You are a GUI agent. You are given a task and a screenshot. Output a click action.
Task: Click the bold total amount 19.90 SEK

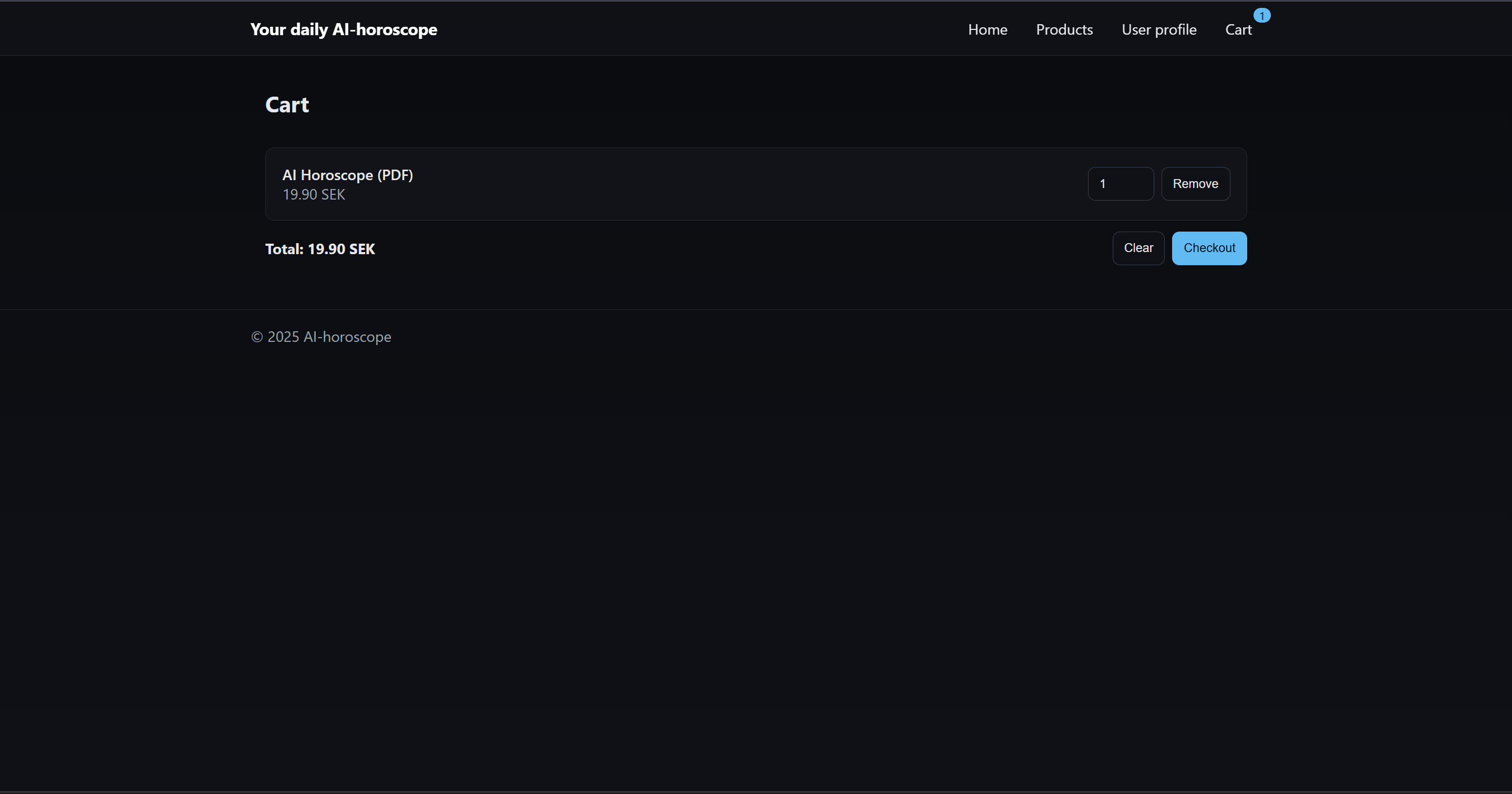(x=341, y=249)
